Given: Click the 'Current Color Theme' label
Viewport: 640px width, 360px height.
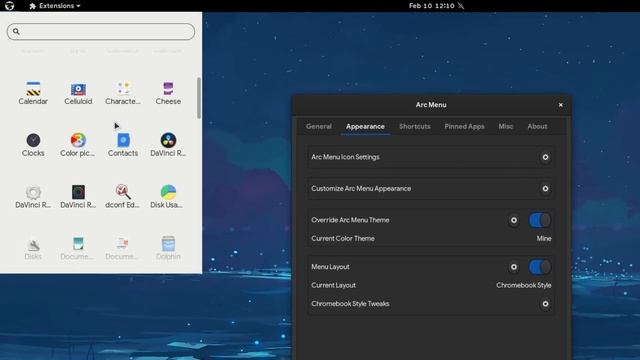Looking at the screenshot, I should click(x=342, y=239).
